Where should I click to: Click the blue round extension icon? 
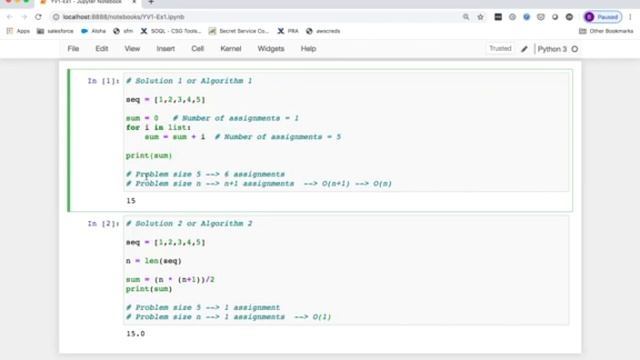(527, 17)
